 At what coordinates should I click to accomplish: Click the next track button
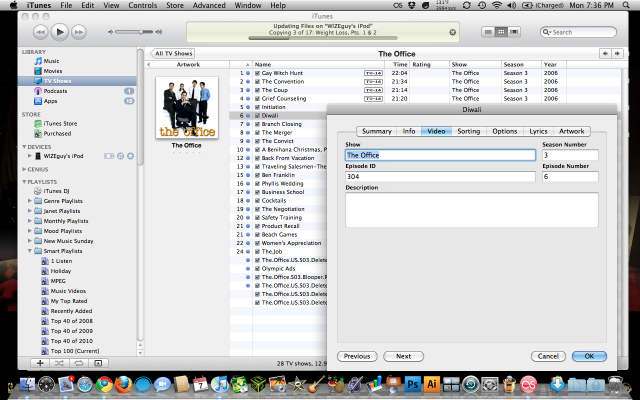(x=79, y=32)
